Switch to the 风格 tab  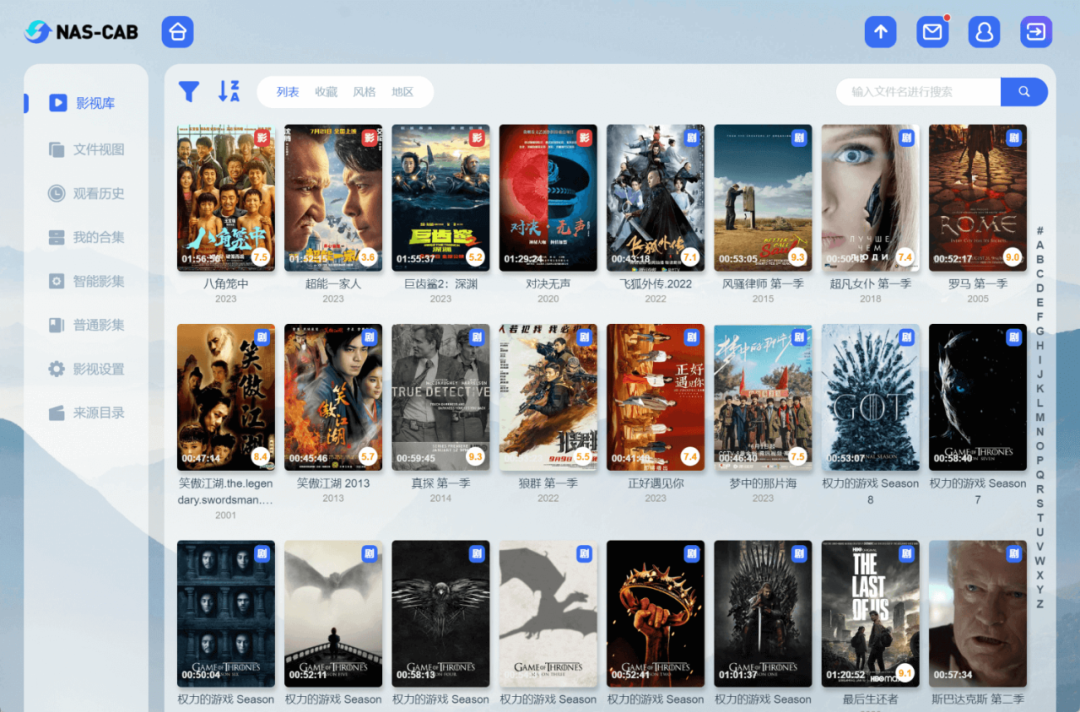pos(364,92)
